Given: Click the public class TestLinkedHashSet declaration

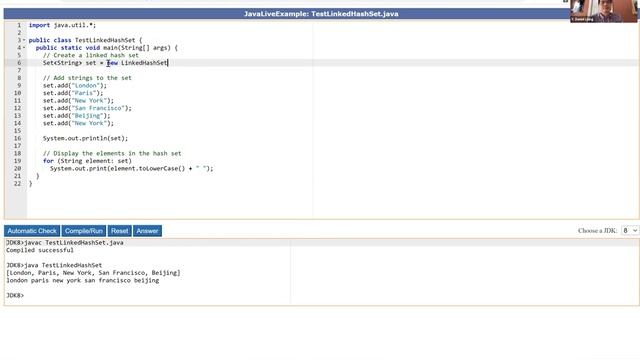Looking at the screenshot, I should point(85,40).
